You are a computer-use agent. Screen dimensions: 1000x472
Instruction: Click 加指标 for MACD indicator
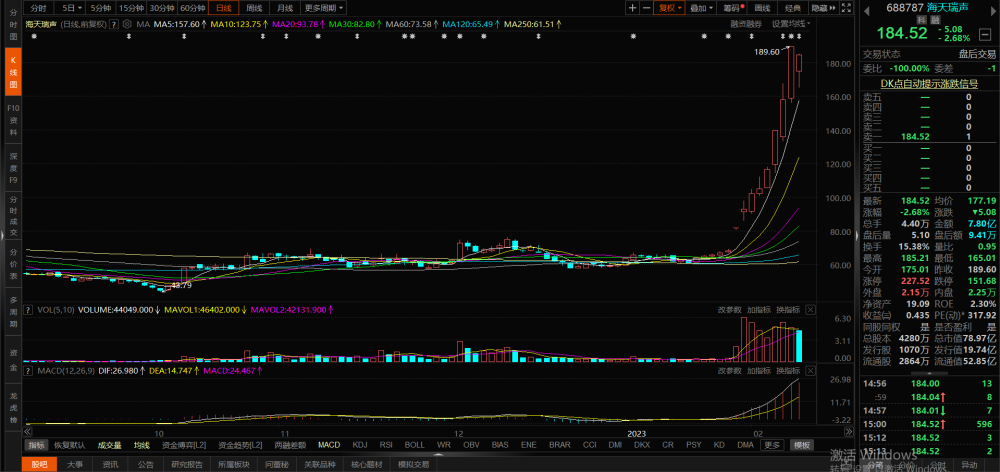pos(759,370)
